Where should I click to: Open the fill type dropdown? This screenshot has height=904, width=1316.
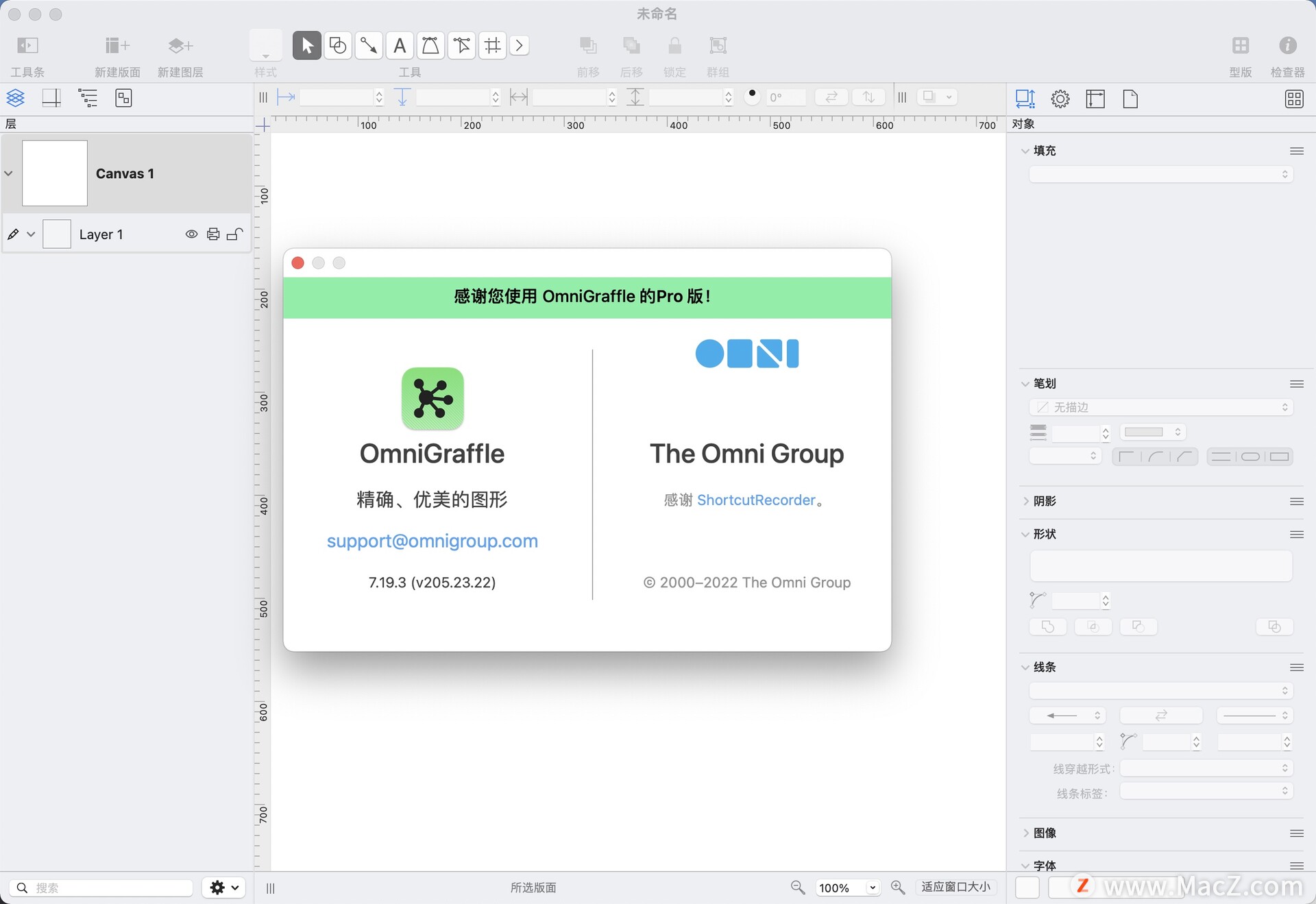pyautogui.click(x=1160, y=175)
